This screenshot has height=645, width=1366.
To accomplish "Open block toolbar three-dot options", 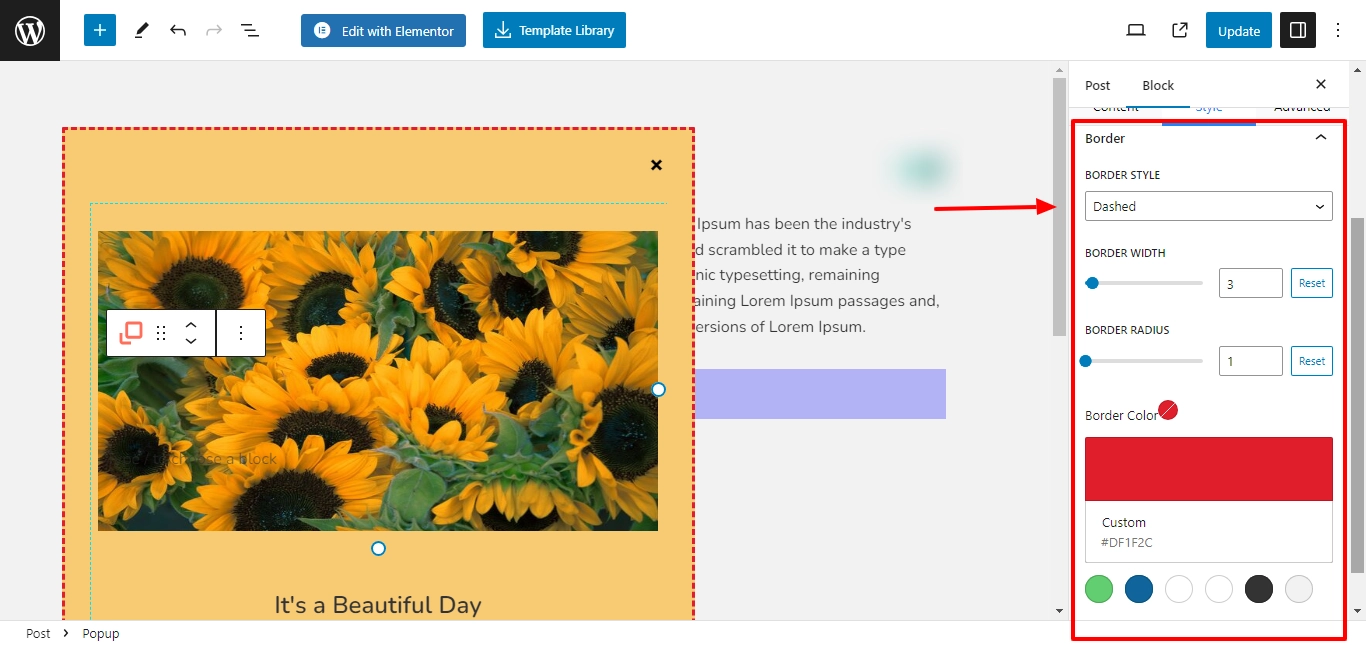I will [240, 333].
